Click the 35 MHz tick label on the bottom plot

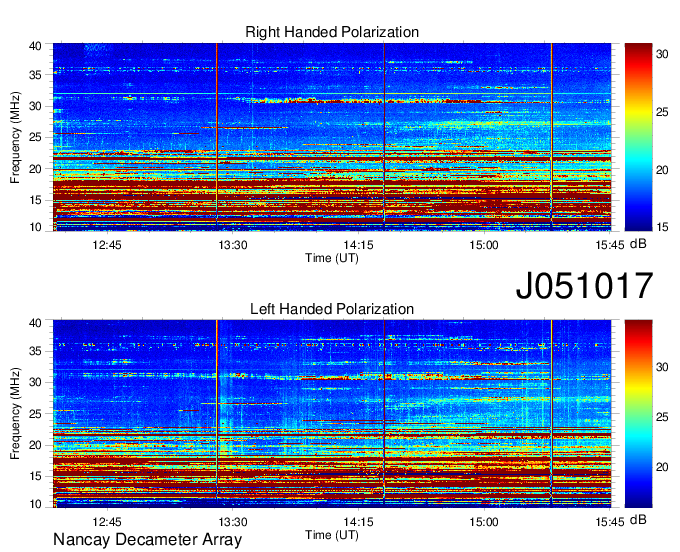35,351
